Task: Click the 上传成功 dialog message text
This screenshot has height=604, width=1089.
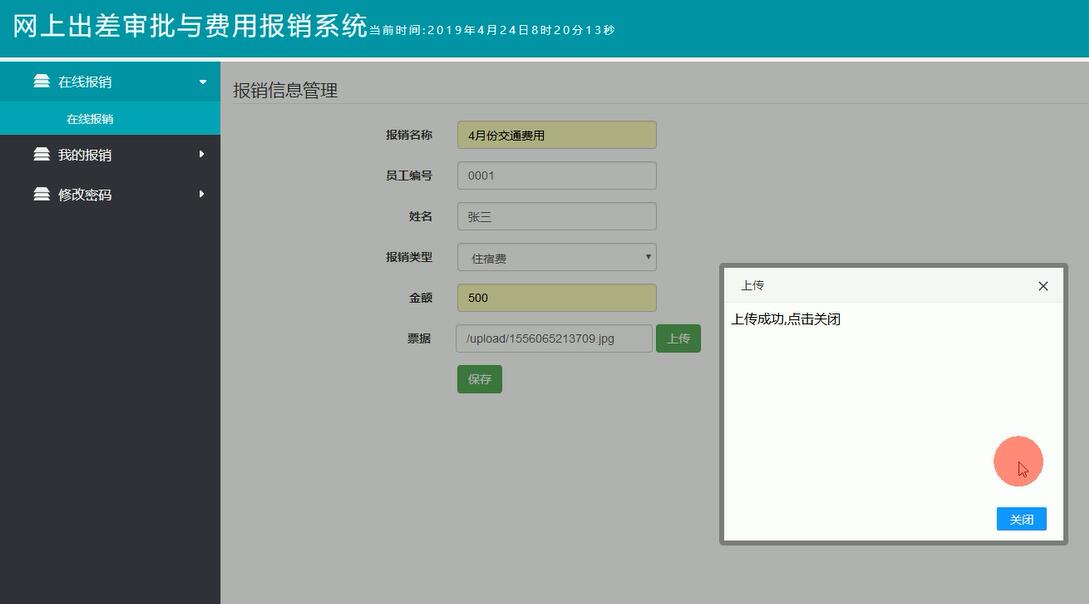Action: tap(788, 318)
